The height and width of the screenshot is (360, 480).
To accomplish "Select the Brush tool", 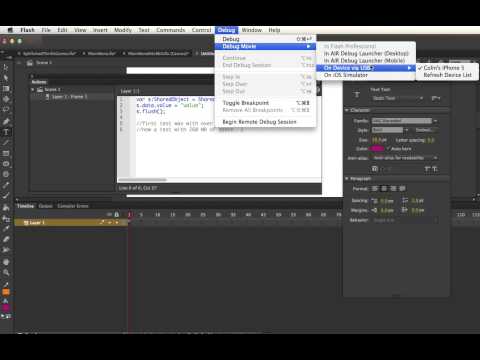I will 6,196.
